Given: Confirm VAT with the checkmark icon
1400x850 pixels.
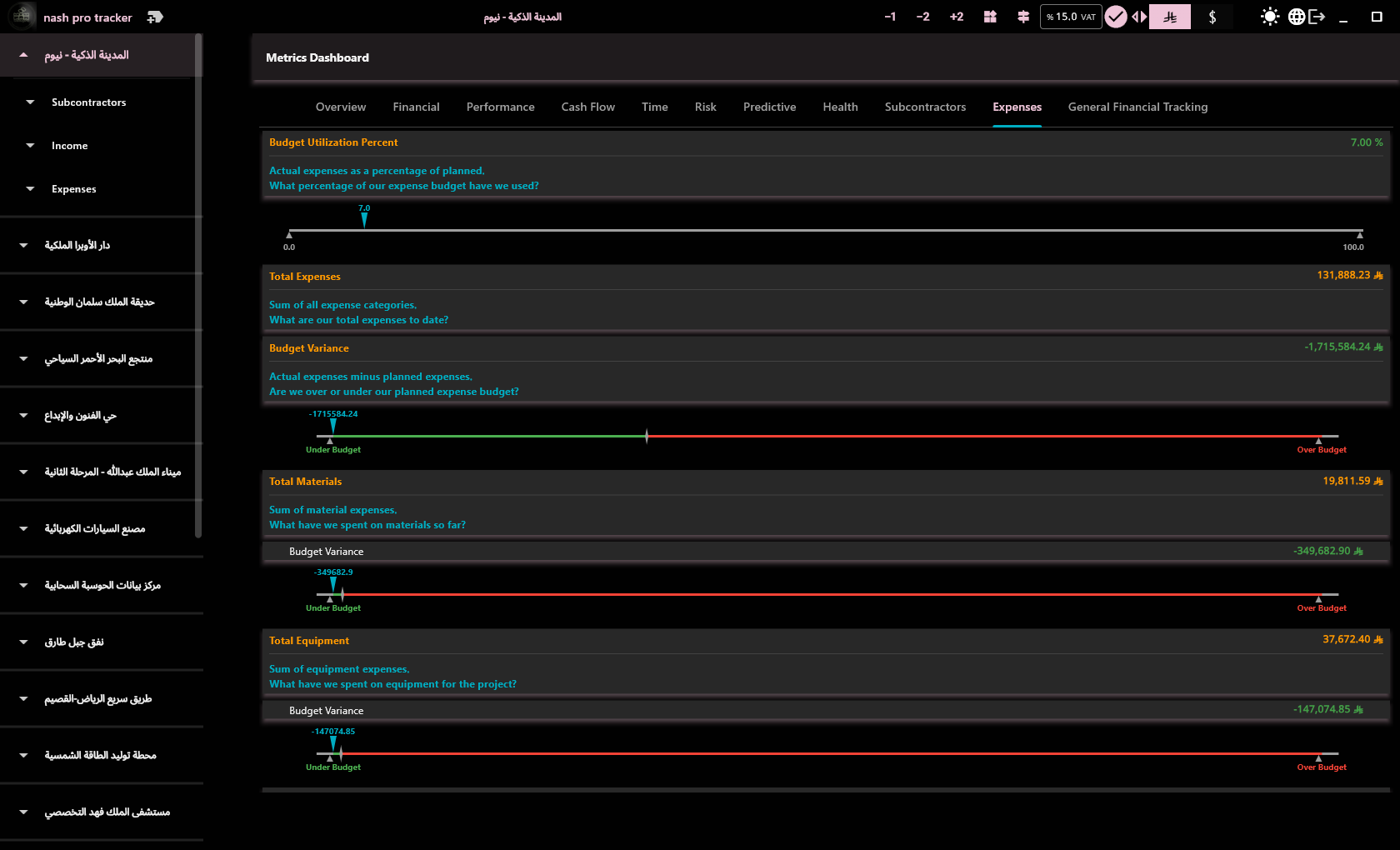Looking at the screenshot, I should (1116, 17).
